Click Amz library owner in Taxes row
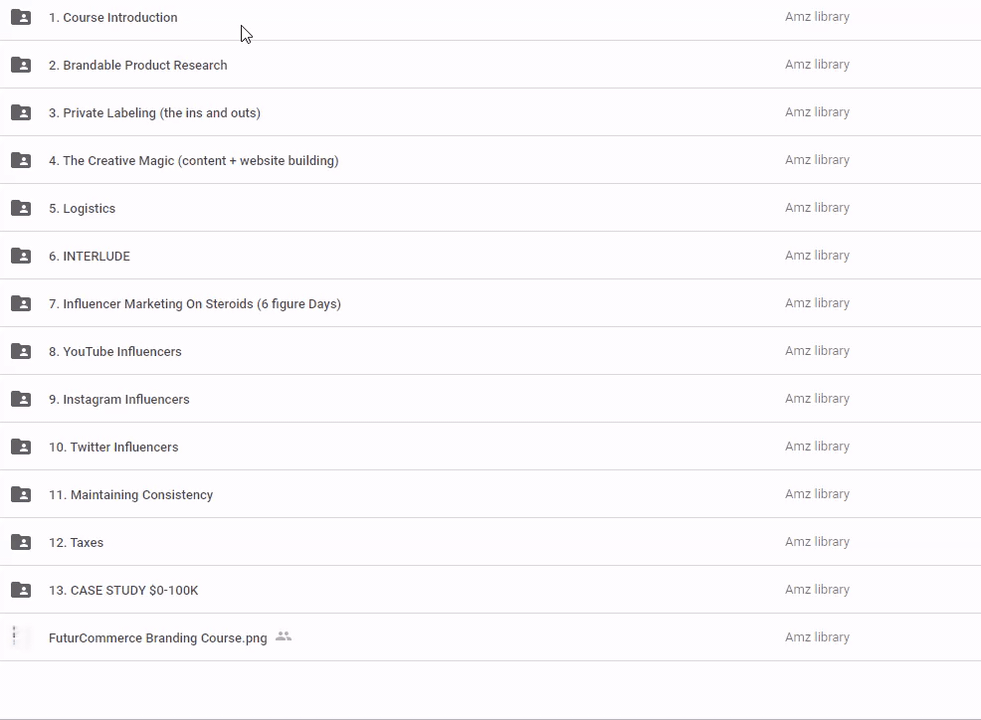 click(x=817, y=542)
